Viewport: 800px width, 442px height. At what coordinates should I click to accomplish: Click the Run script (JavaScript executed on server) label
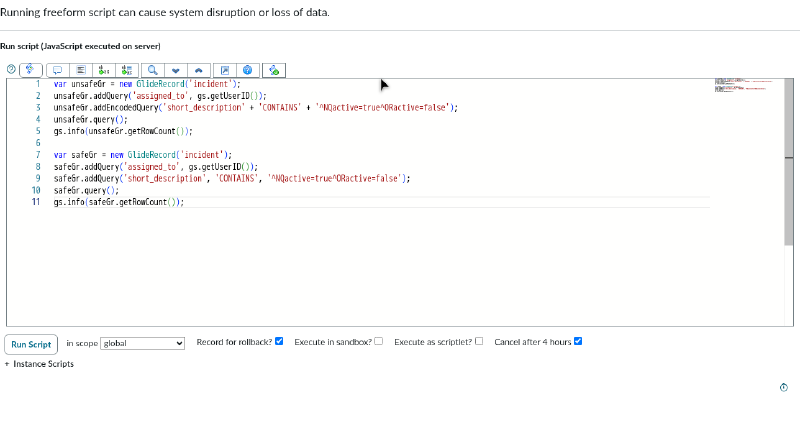[80, 46]
